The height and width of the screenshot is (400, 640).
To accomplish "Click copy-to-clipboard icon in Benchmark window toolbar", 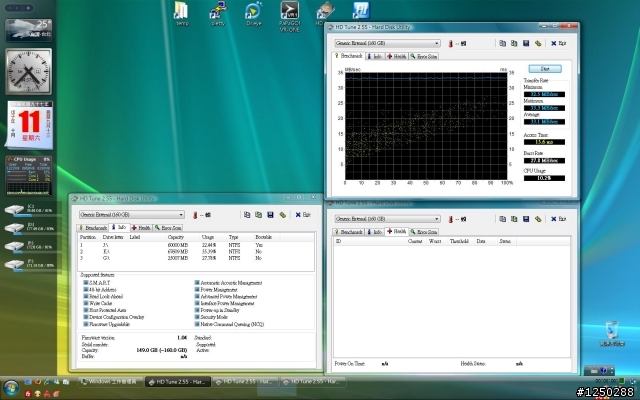I will coord(502,43).
